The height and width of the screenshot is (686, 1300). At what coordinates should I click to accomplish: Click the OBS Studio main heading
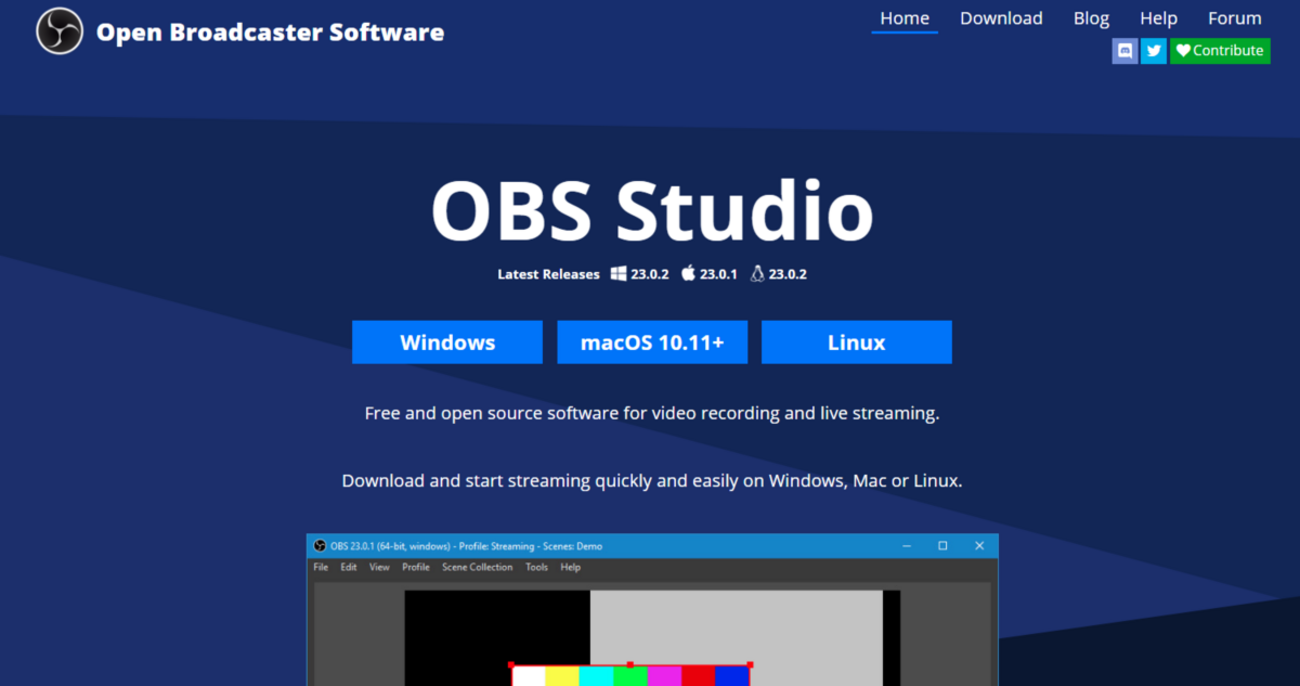(x=652, y=211)
